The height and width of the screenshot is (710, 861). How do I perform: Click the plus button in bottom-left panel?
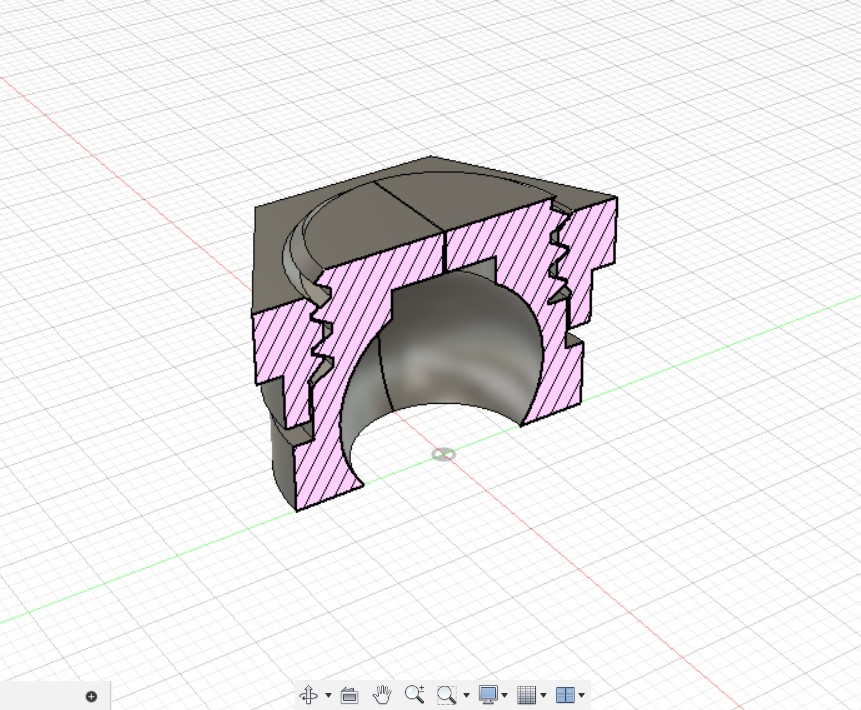[92, 696]
